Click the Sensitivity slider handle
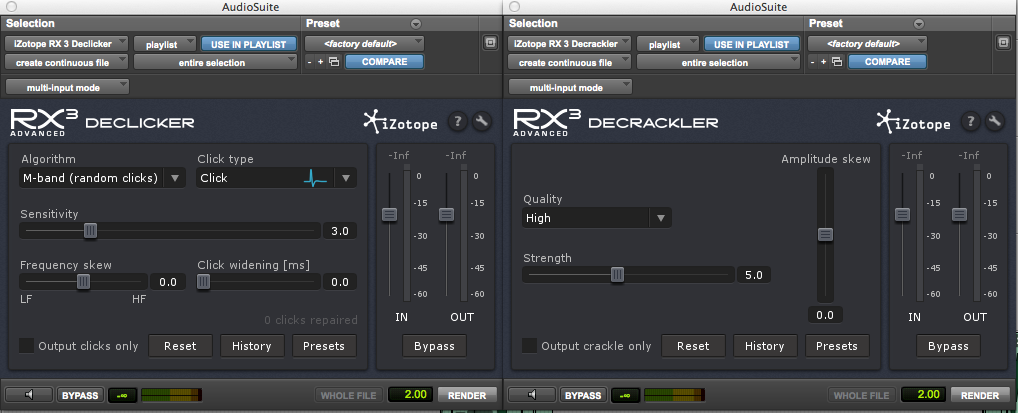The image size is (1018, 413). coord(91,231)
